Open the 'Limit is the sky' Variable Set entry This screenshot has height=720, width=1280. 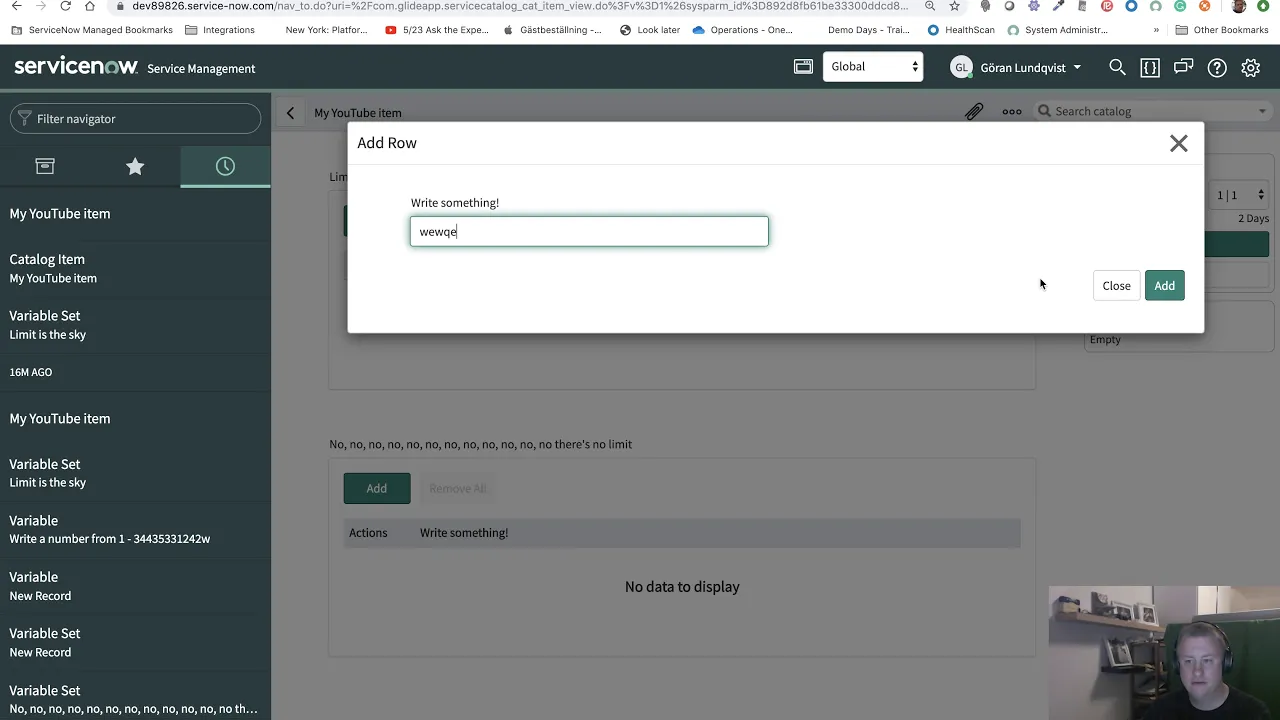[x=135, y=325]
